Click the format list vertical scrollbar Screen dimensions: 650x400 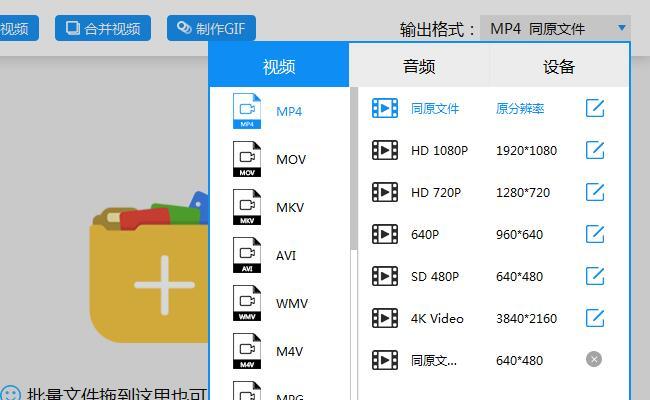[354, 168]
